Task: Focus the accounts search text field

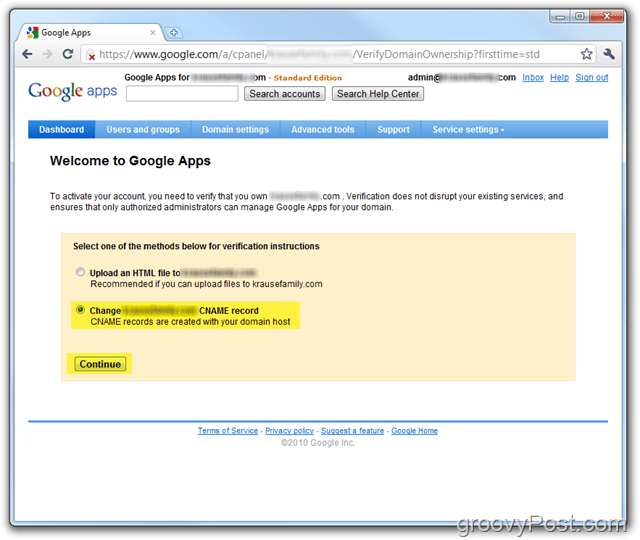Action: coord(182,93)
